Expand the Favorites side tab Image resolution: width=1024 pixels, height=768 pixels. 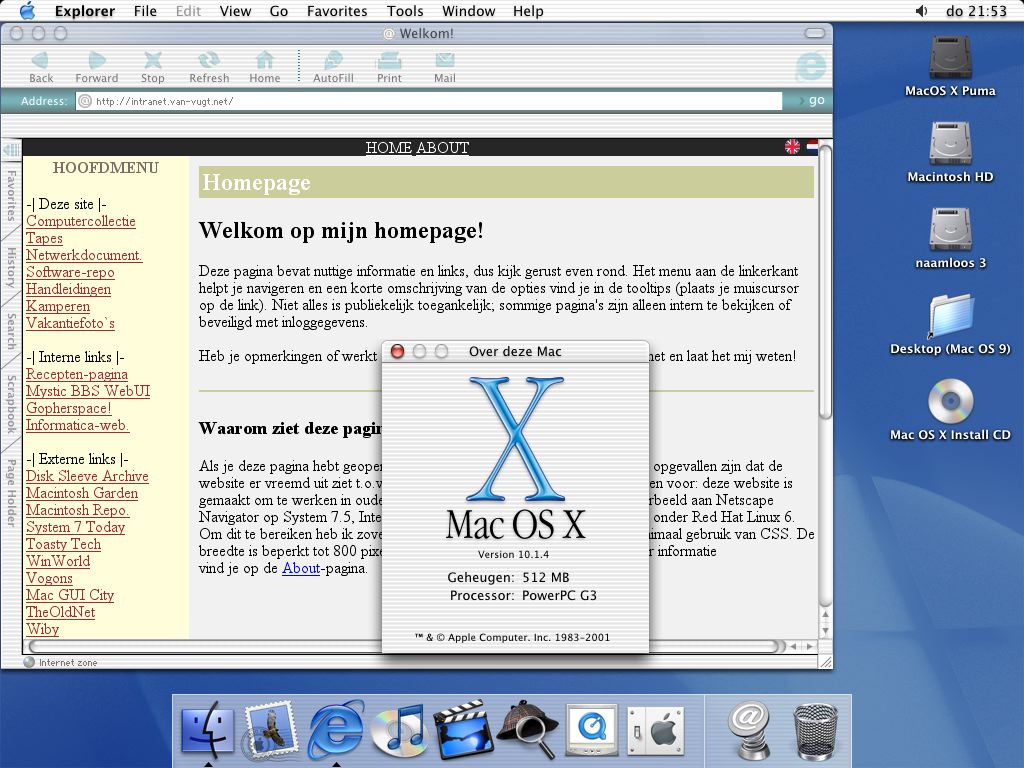click(11, 194)
